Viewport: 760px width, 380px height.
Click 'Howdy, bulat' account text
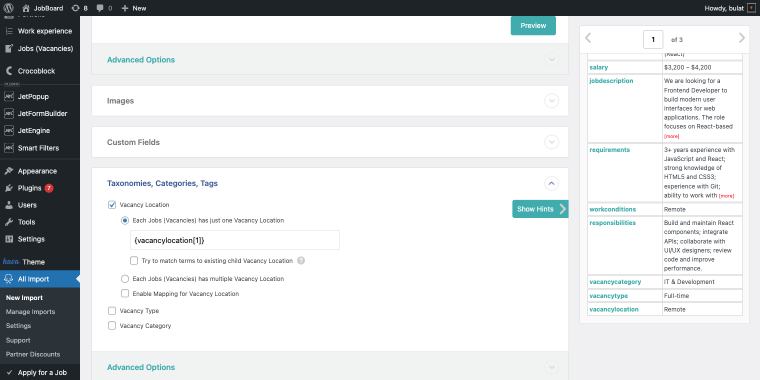point(724,8)
